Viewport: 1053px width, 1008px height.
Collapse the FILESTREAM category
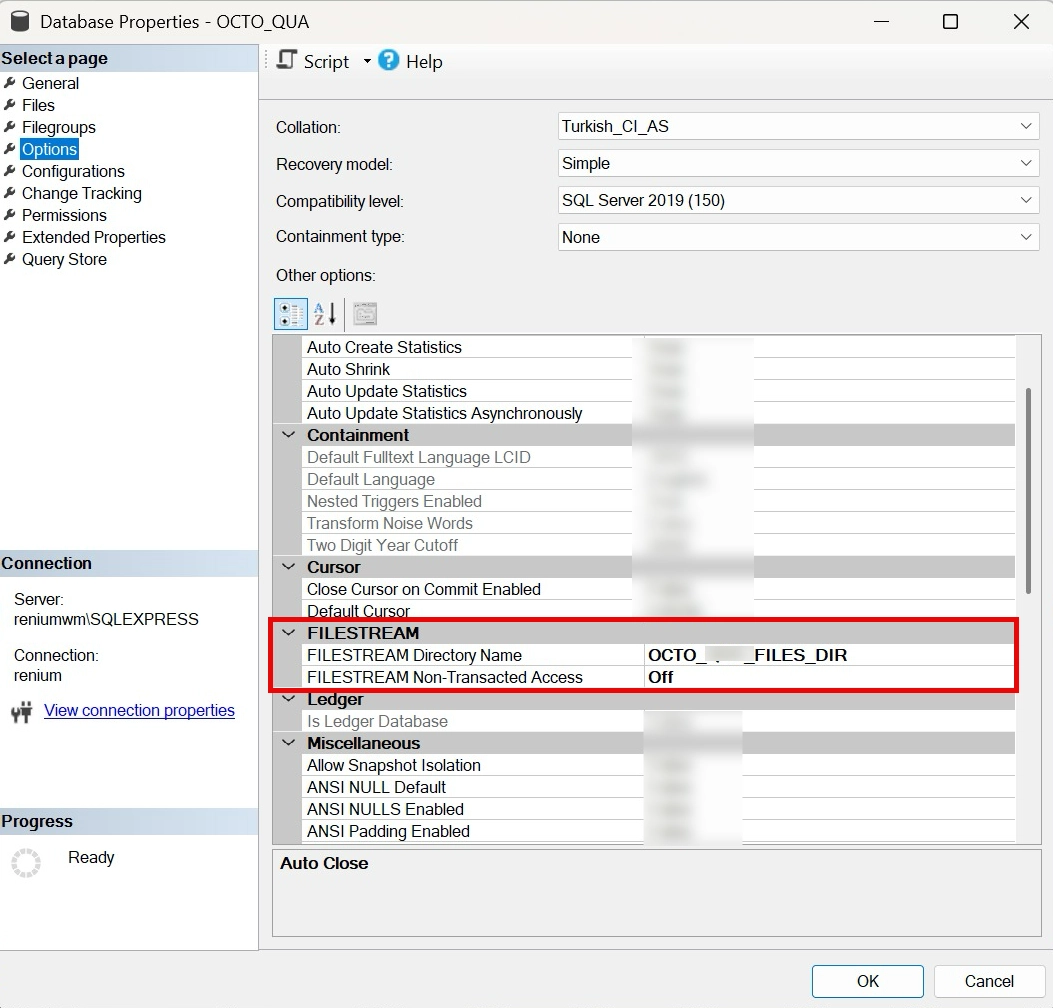coord(289,633)
